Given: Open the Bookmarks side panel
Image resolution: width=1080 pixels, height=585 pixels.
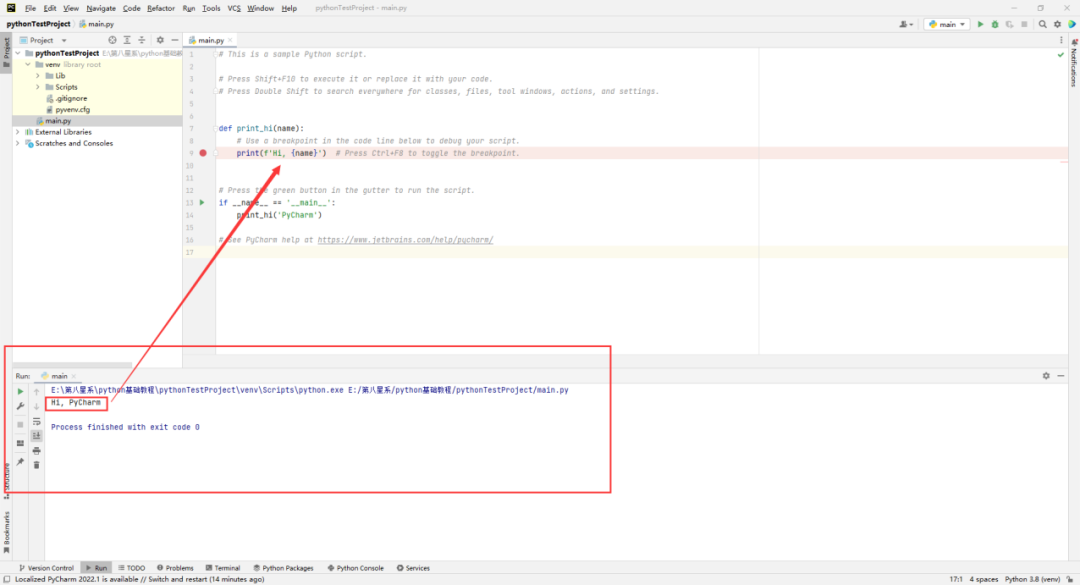Looking at the screenshot, I should [x=6, y=533].
